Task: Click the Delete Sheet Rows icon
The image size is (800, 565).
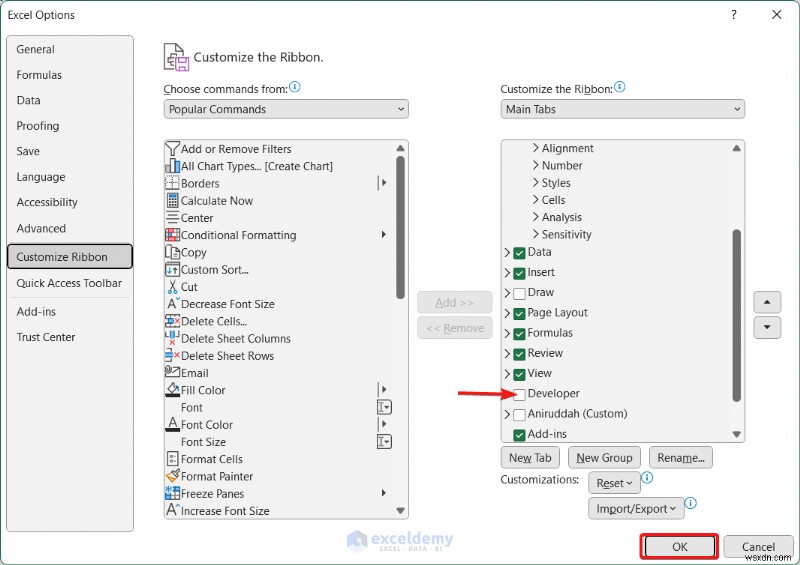Action: click(172, 355)
